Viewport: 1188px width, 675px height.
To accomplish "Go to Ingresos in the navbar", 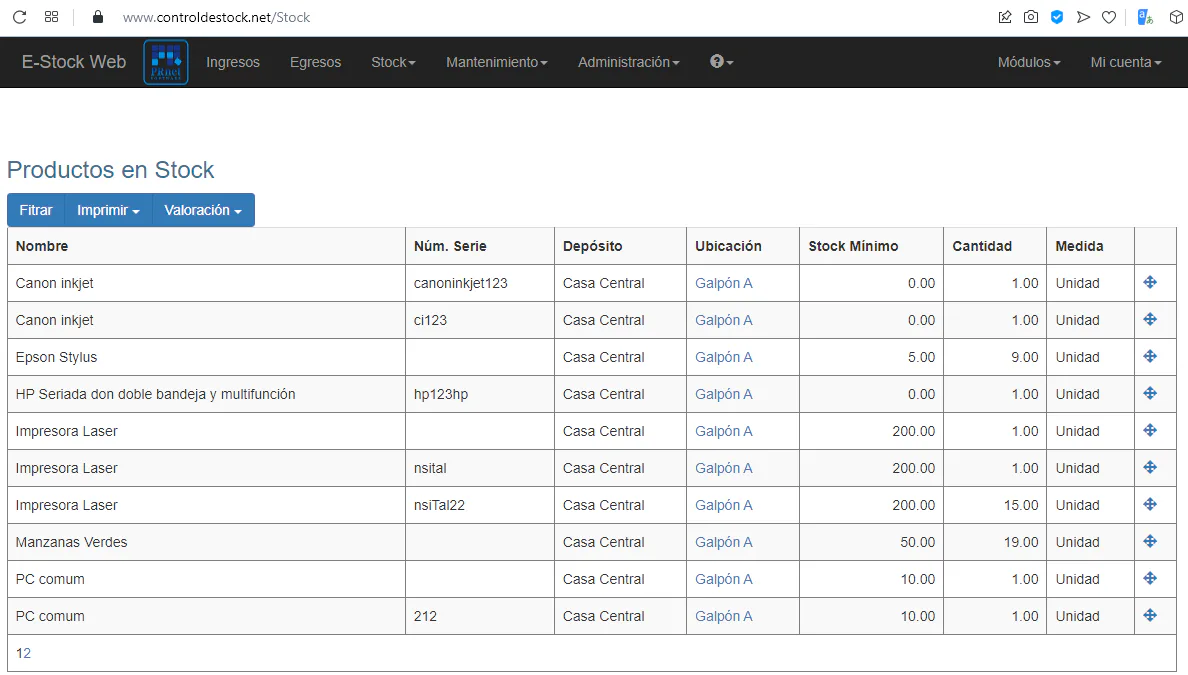I will [233, 62].
